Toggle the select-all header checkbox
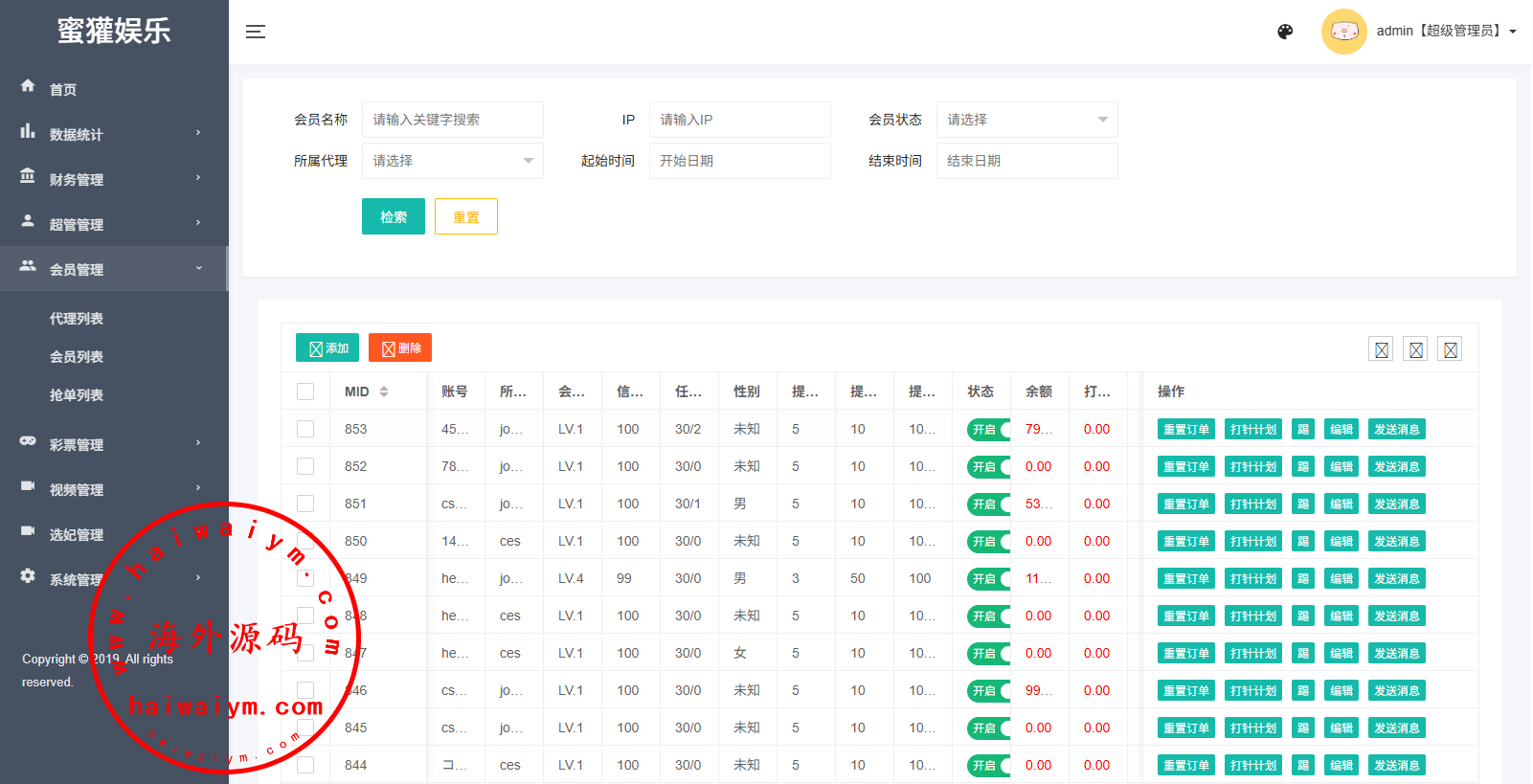The image size is (1533, 784). click(305, 392)
